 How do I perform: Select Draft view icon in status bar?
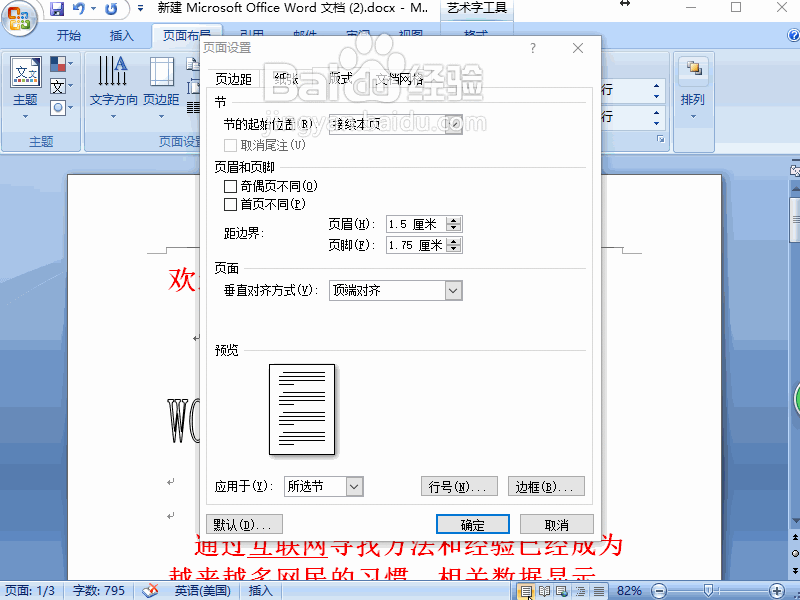click(599, 591)
